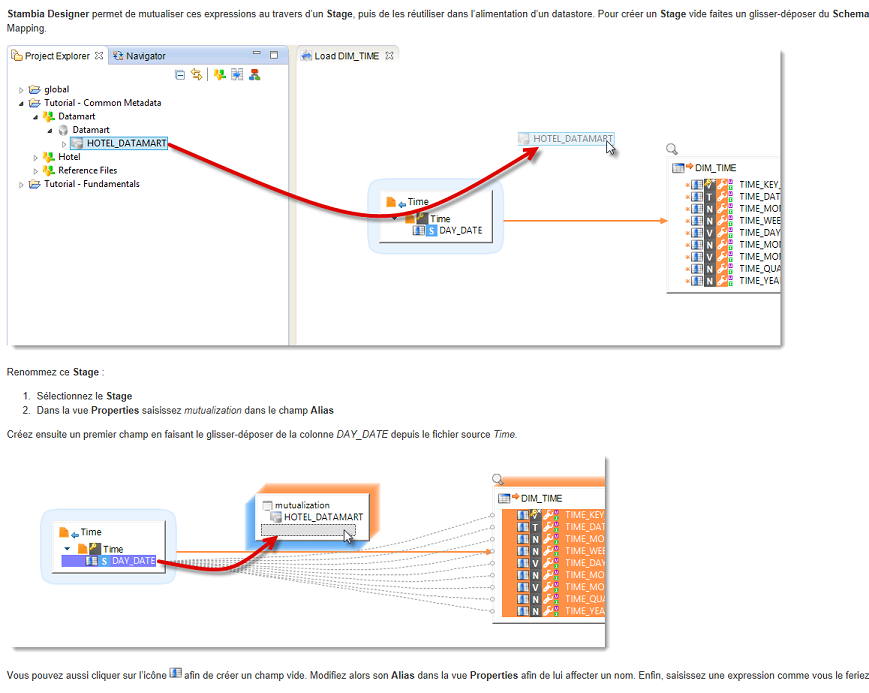869x693 pixels.
Task: Click the empty dashed field in the mutualization stage
Action: (x=308, y=531)
